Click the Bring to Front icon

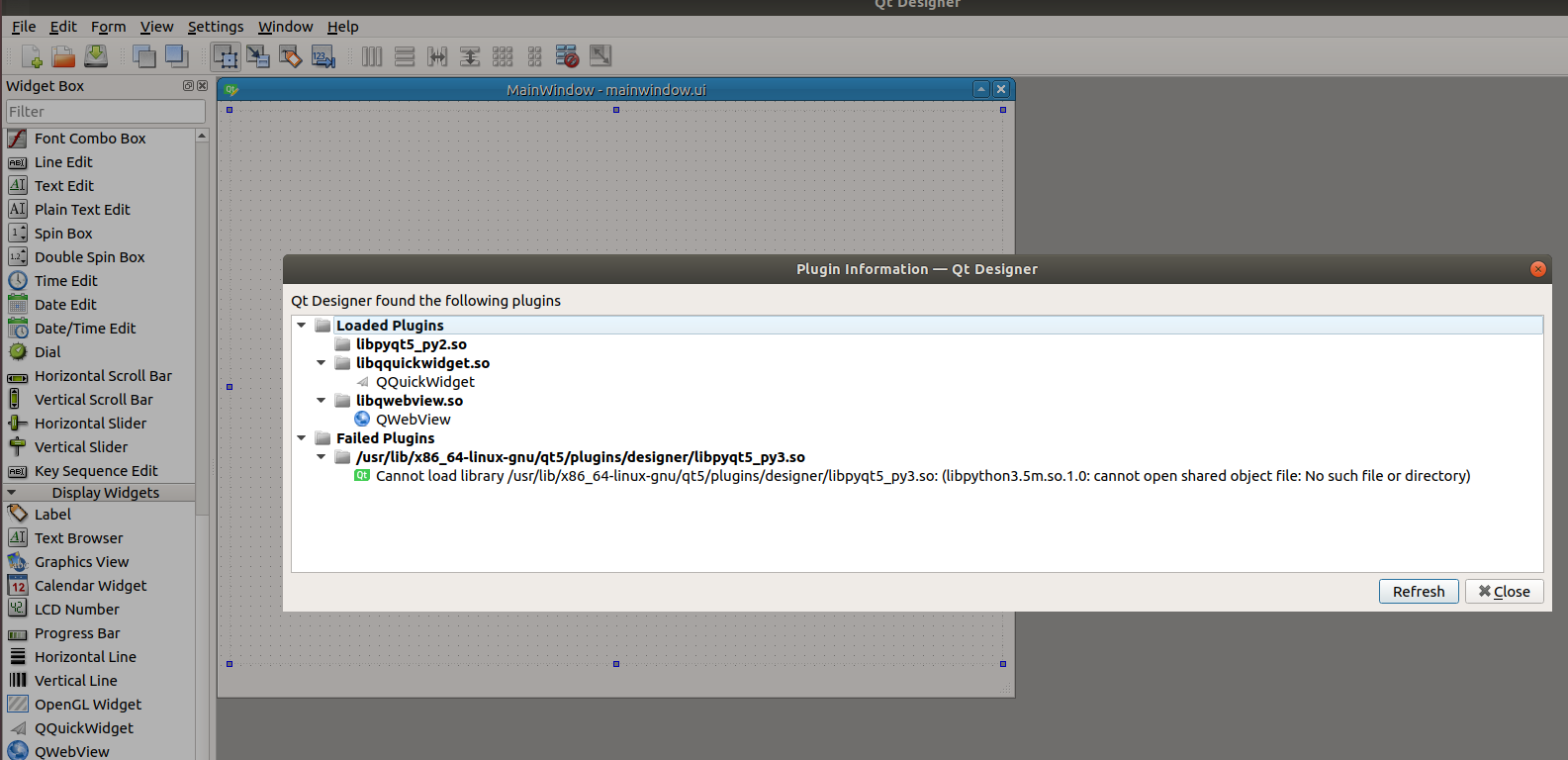(x=177, y=56)
